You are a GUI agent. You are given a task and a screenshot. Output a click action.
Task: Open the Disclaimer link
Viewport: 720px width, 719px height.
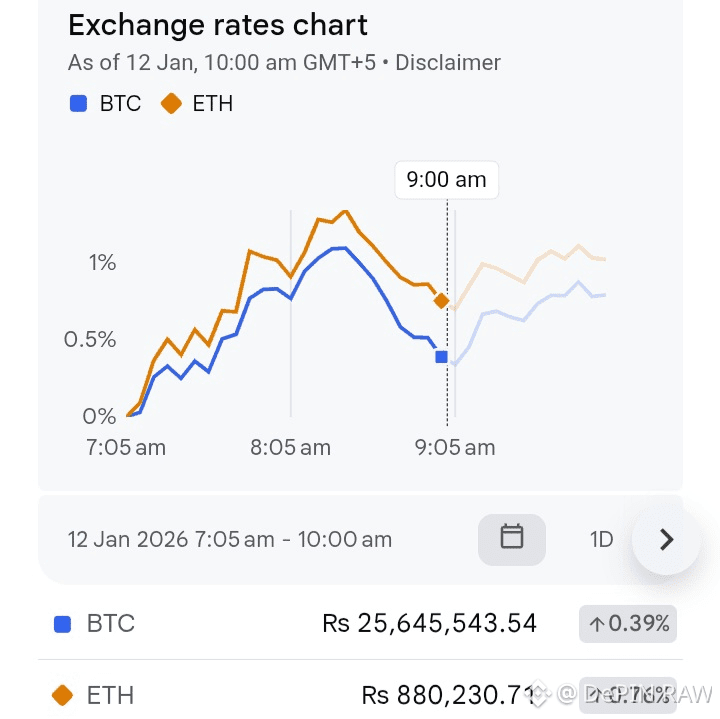[x=448, y=62]
